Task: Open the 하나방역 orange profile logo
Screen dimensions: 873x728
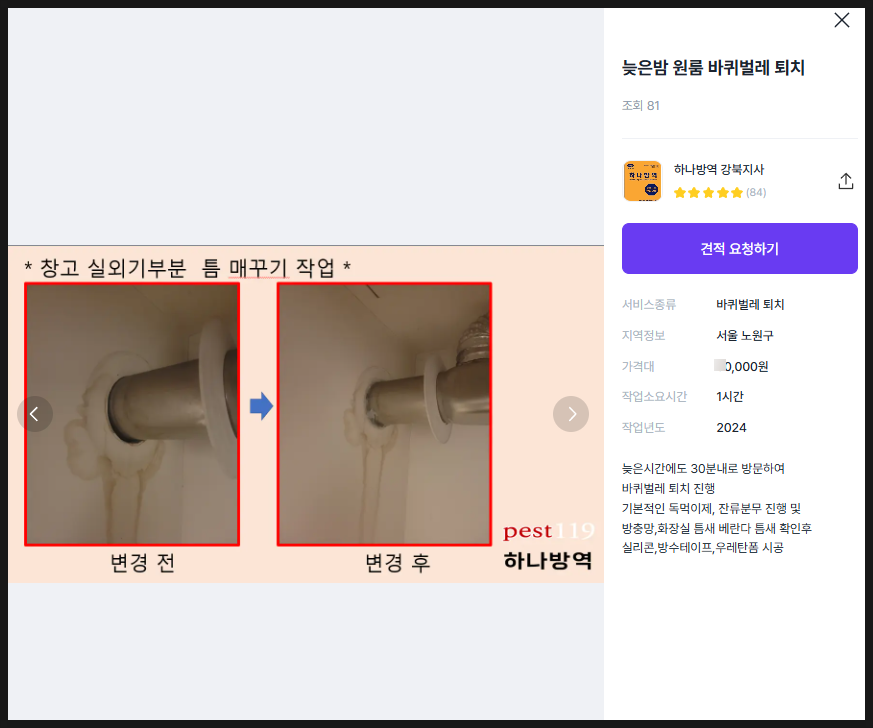Action: pos(642,181)
